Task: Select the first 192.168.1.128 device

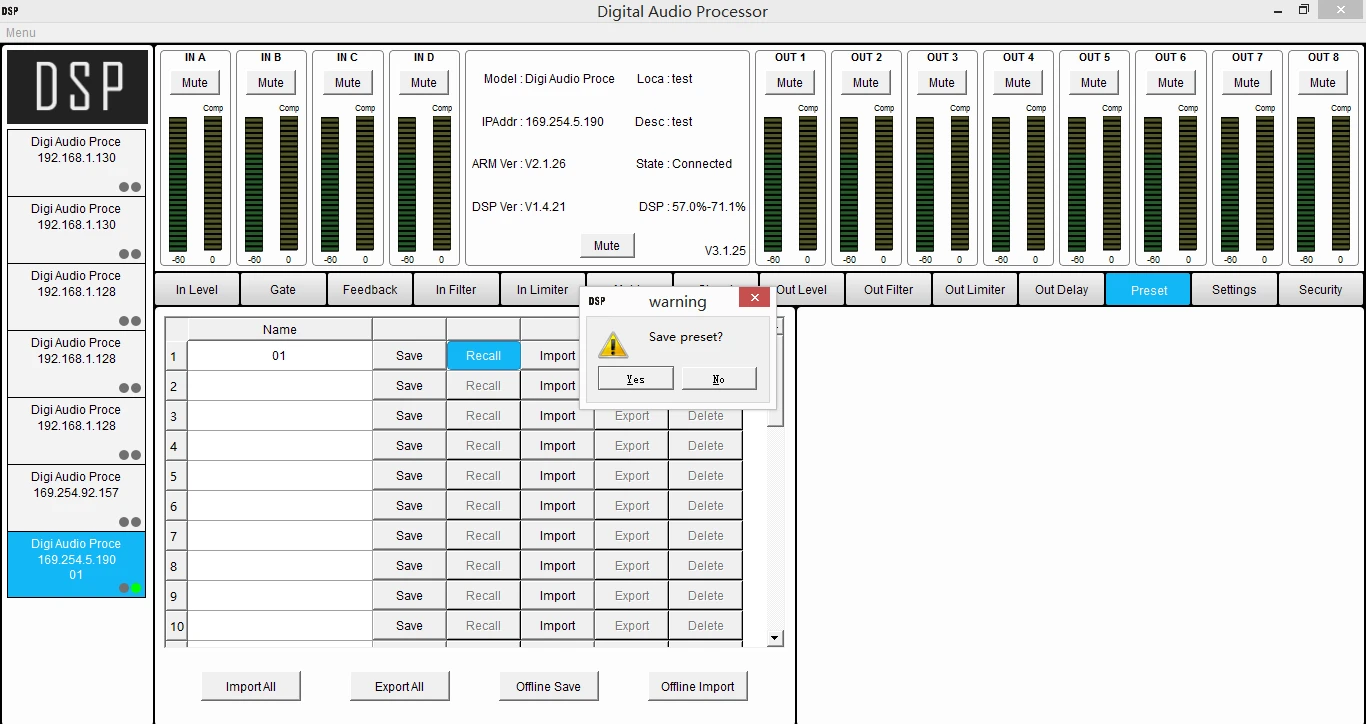Action: coord(76,296)
